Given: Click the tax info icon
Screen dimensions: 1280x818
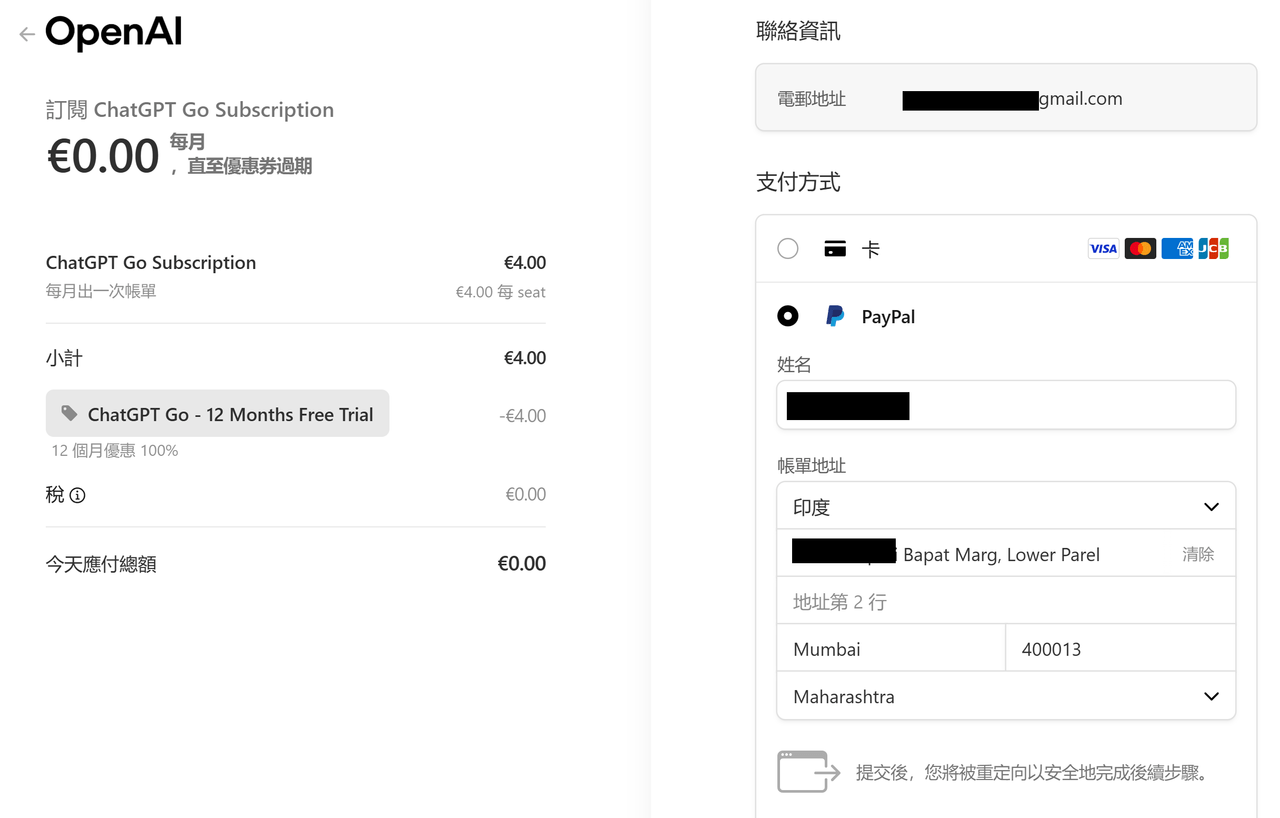Looking at the screenshot, I should 78,495.
